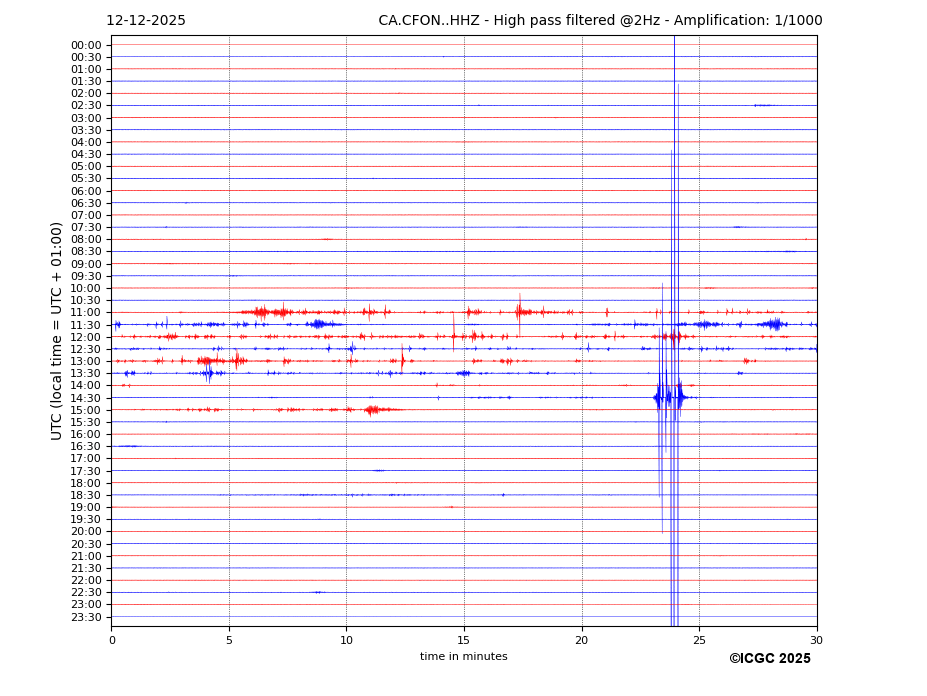Click the CA.CFON..HHZ chart title
The width and height of the screenshot is (927, 696).
(600, 21)
